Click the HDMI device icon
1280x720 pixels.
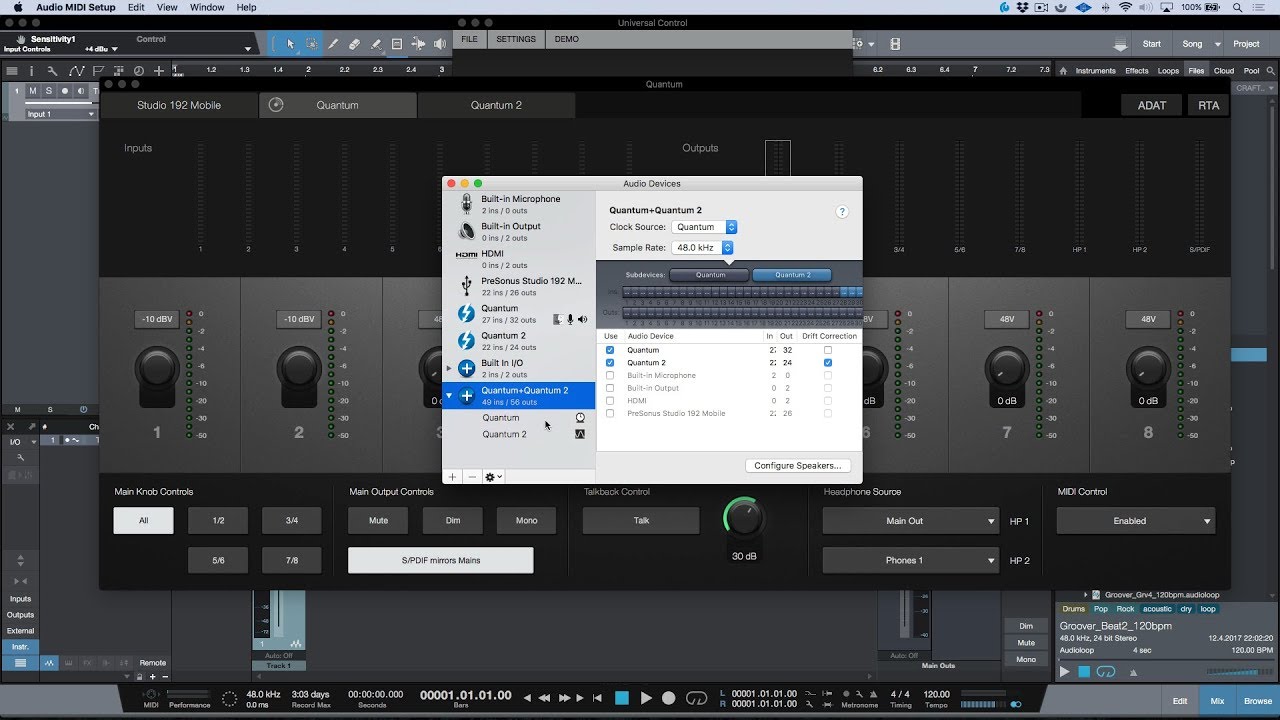click(466, 255)
